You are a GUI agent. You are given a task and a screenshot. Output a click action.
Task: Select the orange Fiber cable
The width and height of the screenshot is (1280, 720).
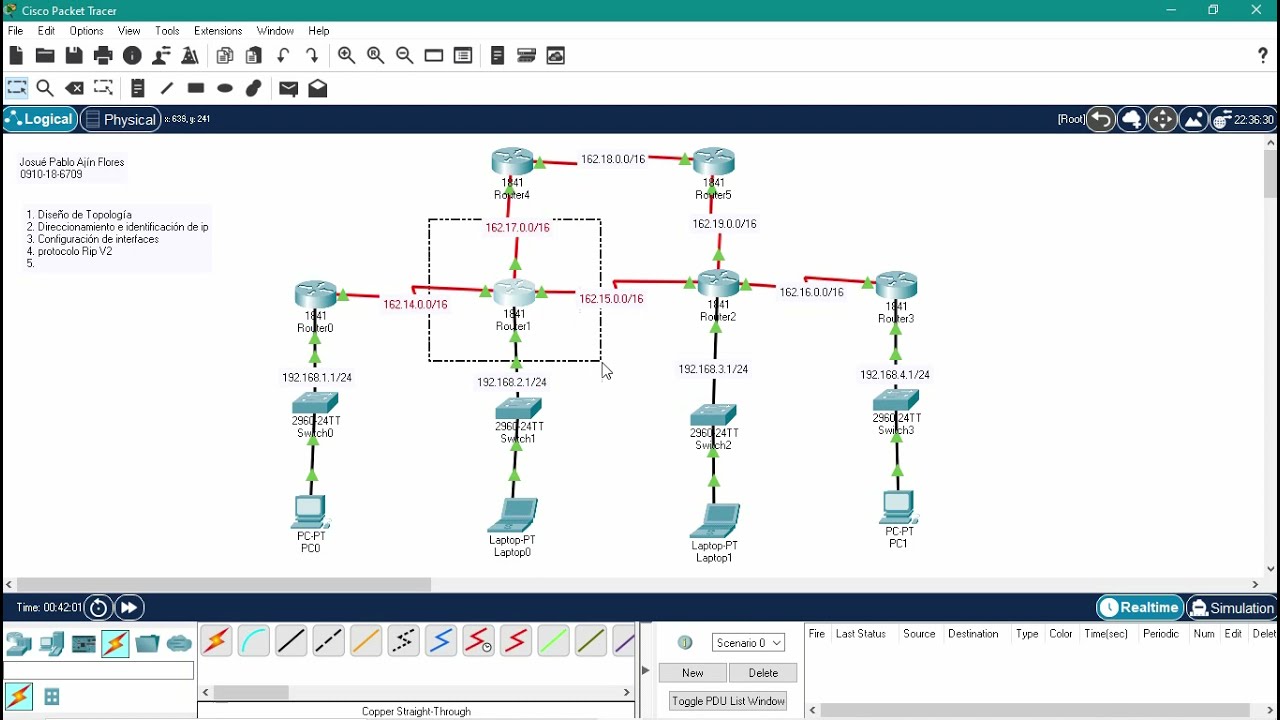point(366,641)
